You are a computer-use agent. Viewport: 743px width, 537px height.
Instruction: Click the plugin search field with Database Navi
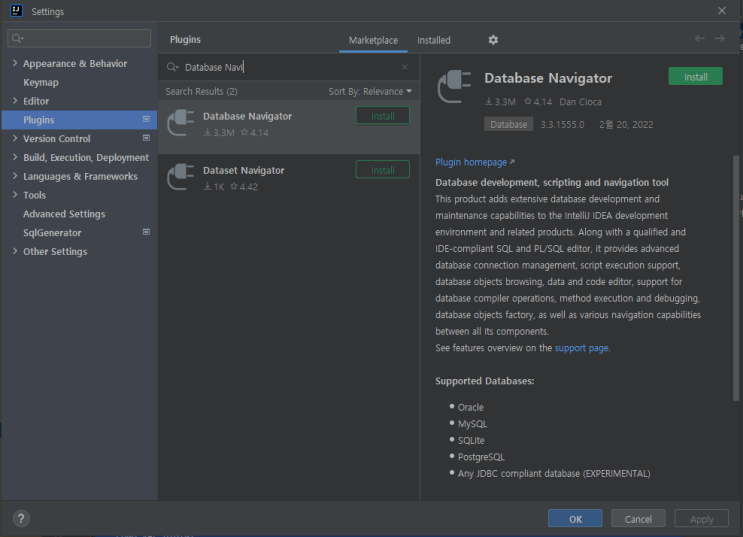289,67
